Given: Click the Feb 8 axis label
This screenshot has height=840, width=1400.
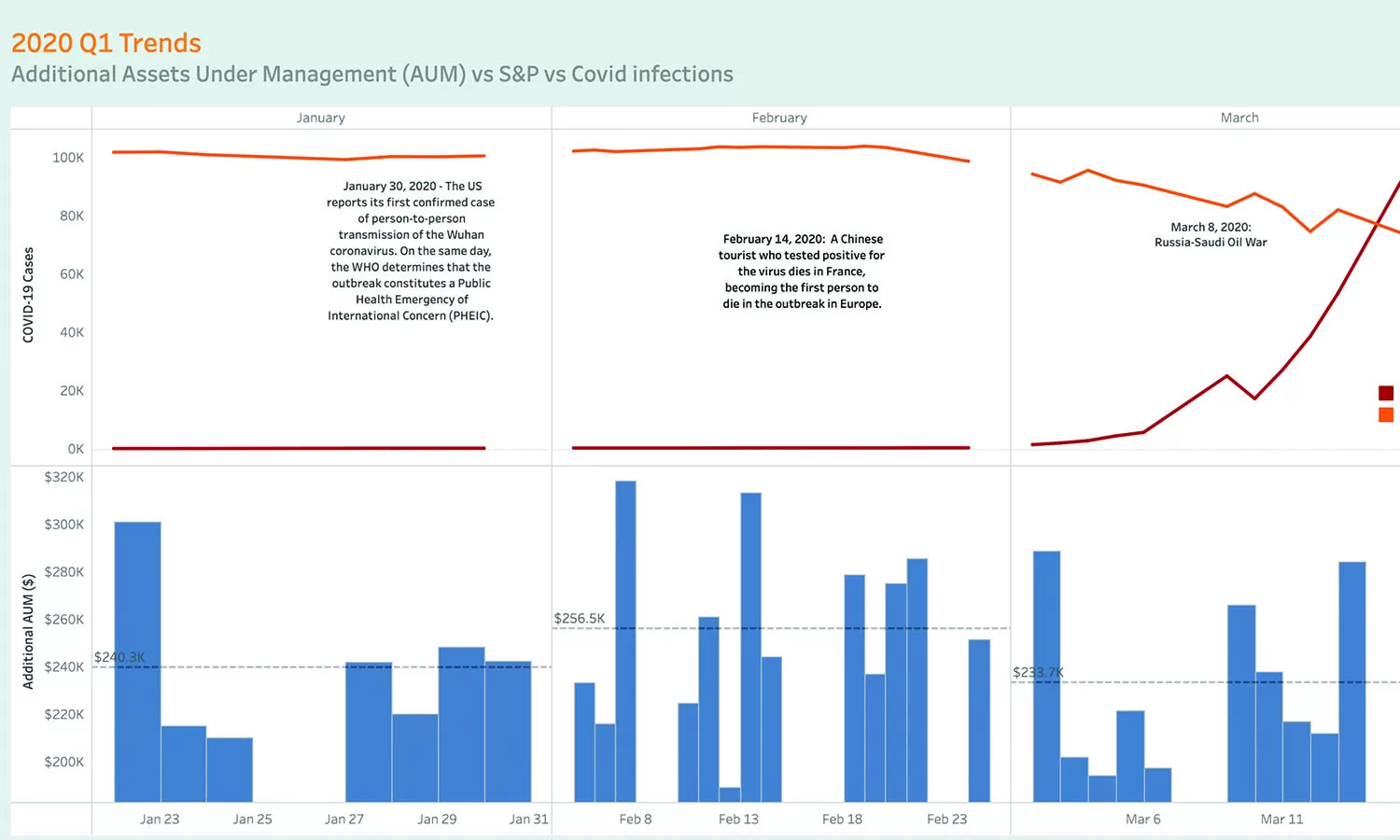Looking at the screenshot, I should (636, 819).
